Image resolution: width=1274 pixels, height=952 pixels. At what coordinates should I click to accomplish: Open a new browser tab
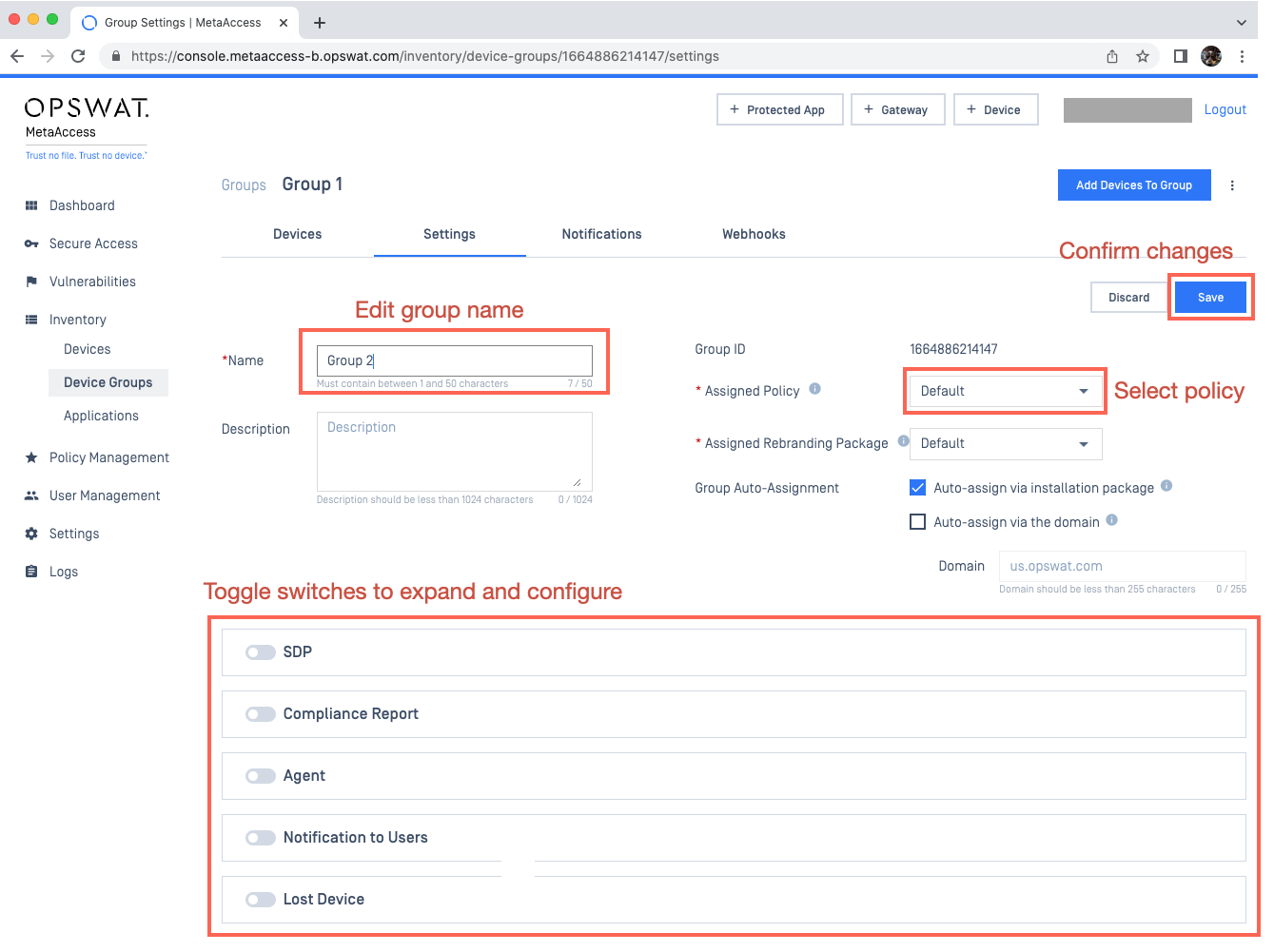pyautogui.click(x=320, y=23)
